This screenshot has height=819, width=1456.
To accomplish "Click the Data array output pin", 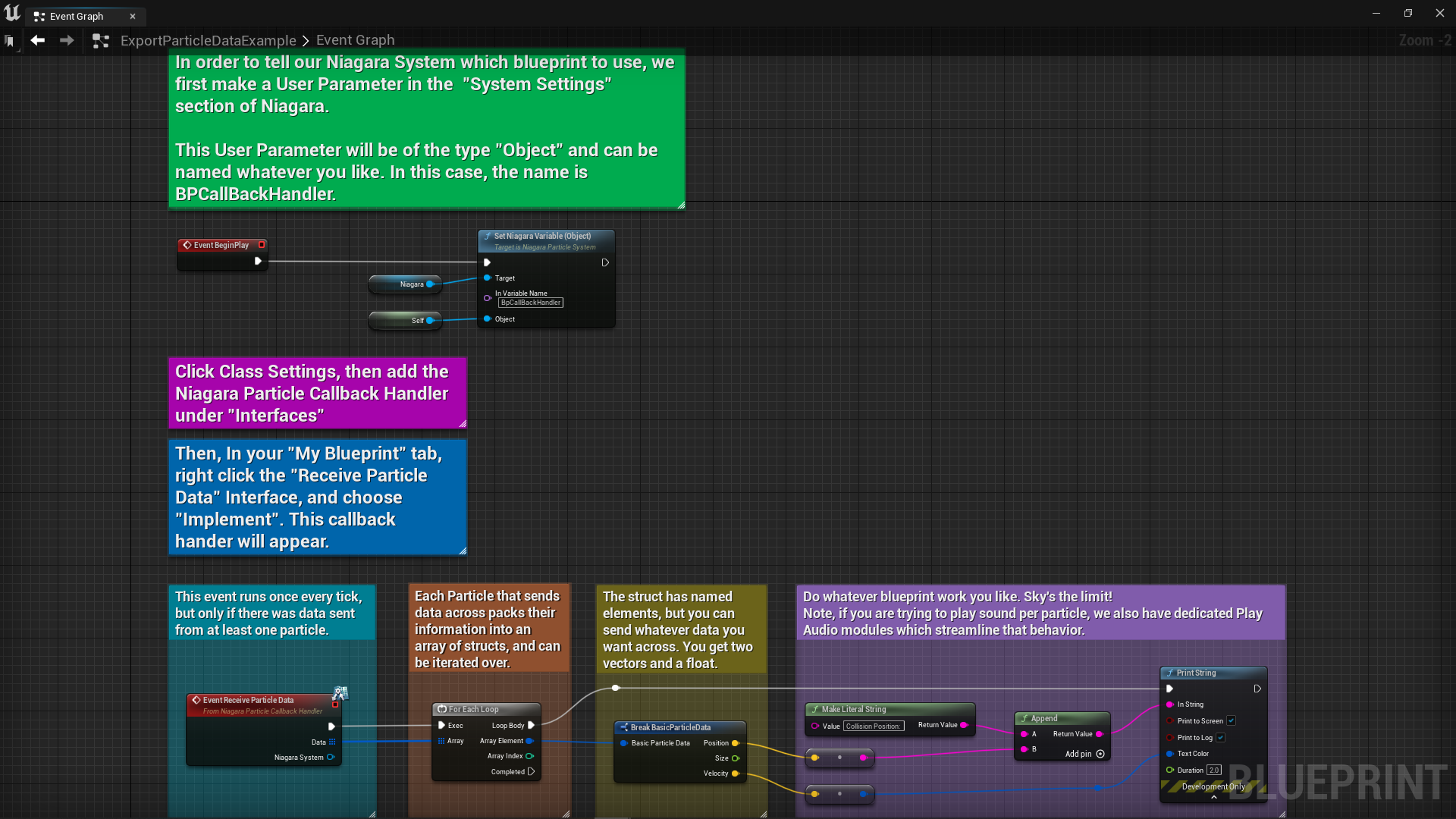I will (332, 742).
